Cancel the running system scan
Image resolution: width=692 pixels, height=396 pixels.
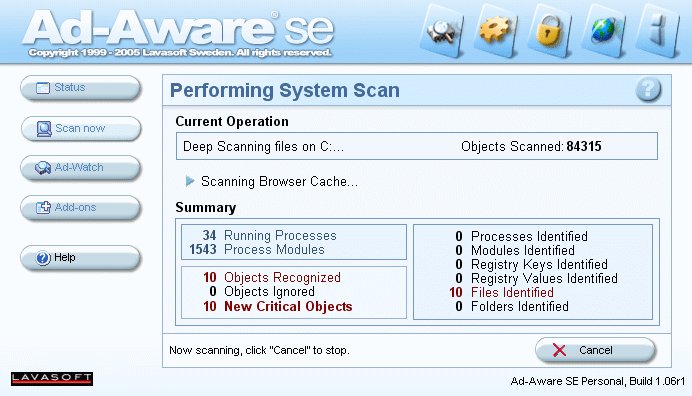tap(595, 350)
